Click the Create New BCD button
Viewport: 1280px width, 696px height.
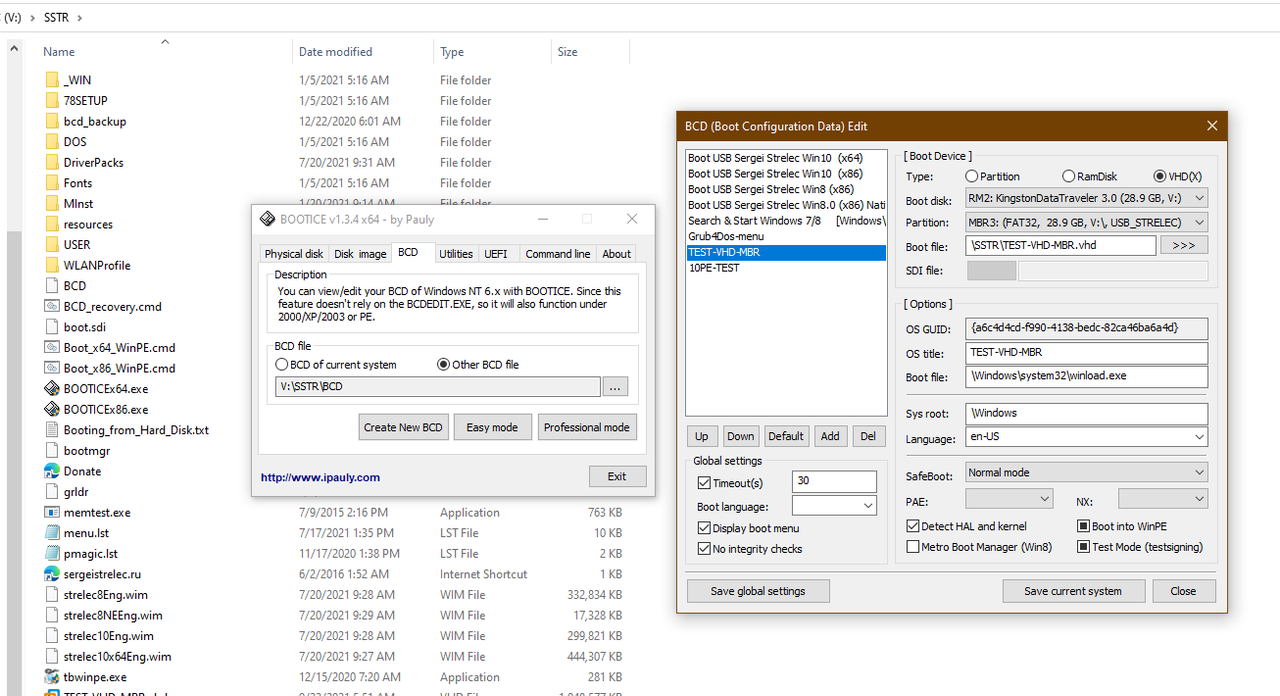pos(403,427)
